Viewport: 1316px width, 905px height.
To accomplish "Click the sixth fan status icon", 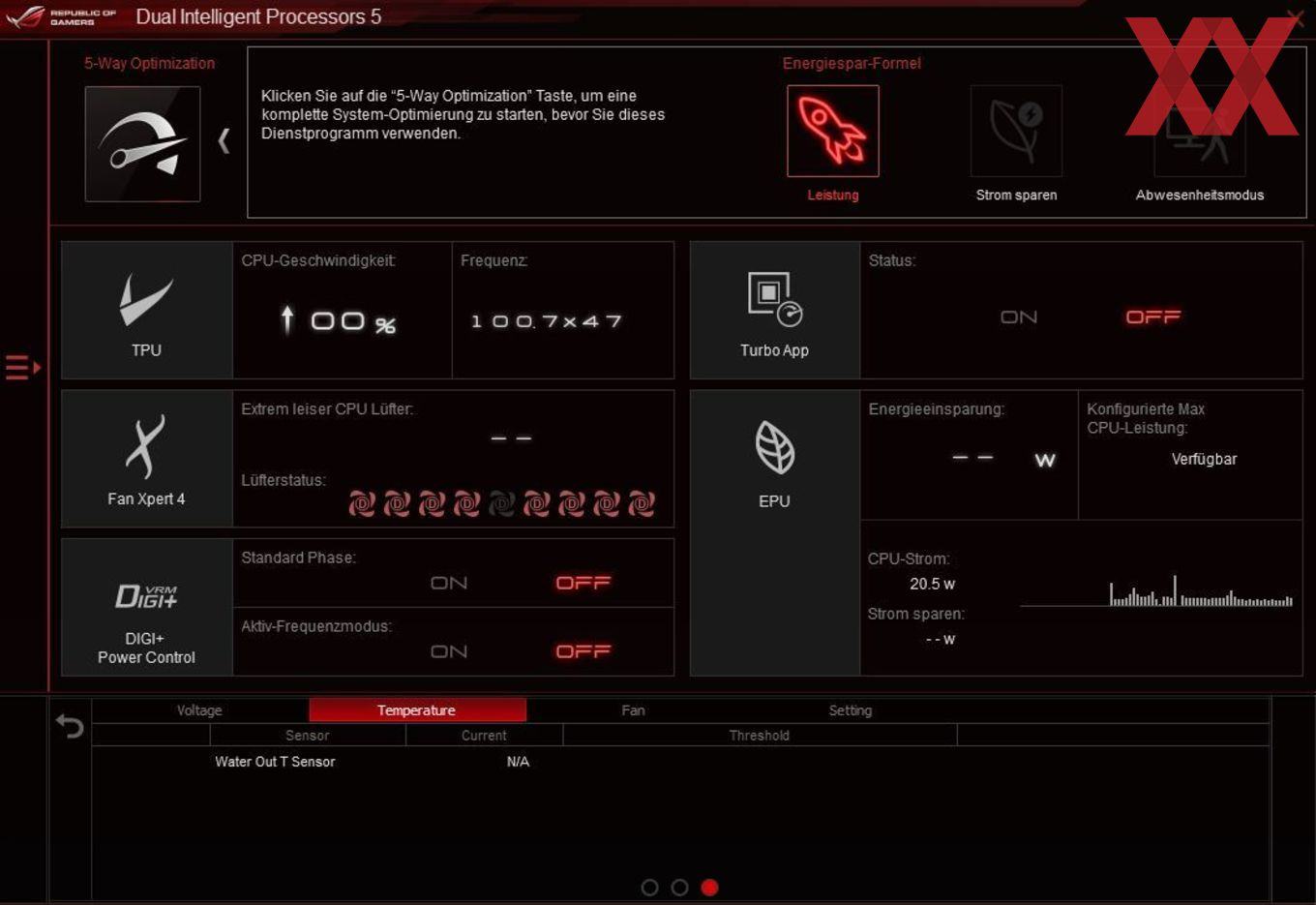I will point(536,503).
